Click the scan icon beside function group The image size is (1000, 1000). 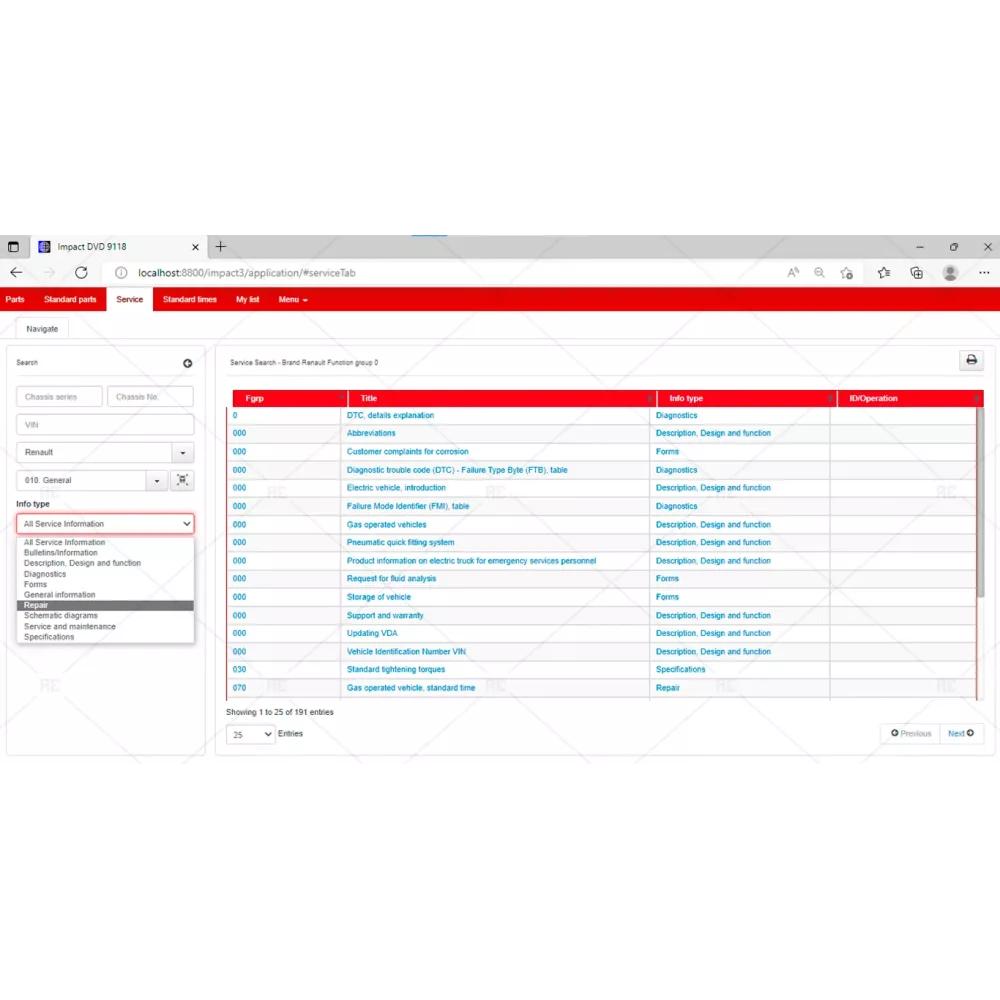(182, 481)
